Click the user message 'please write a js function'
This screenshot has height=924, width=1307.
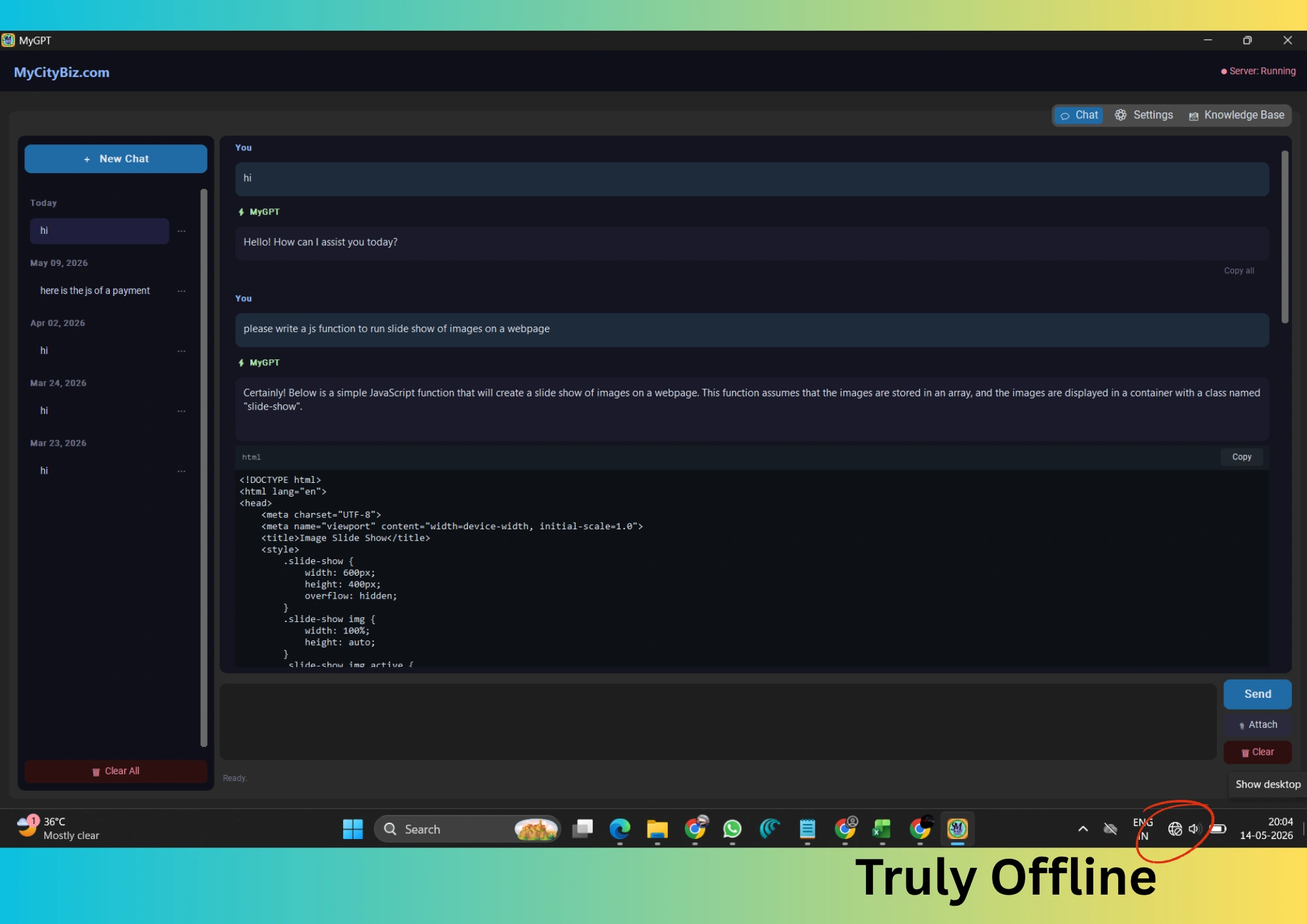(752, 329)
